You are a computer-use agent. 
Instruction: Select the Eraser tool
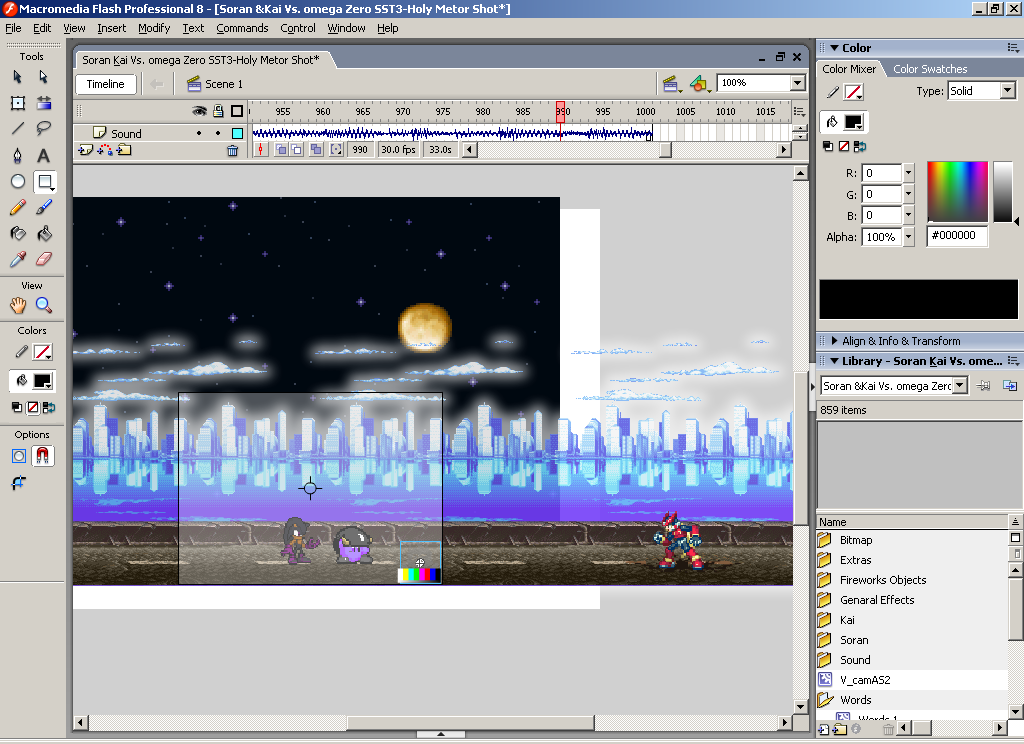[44, 259]
